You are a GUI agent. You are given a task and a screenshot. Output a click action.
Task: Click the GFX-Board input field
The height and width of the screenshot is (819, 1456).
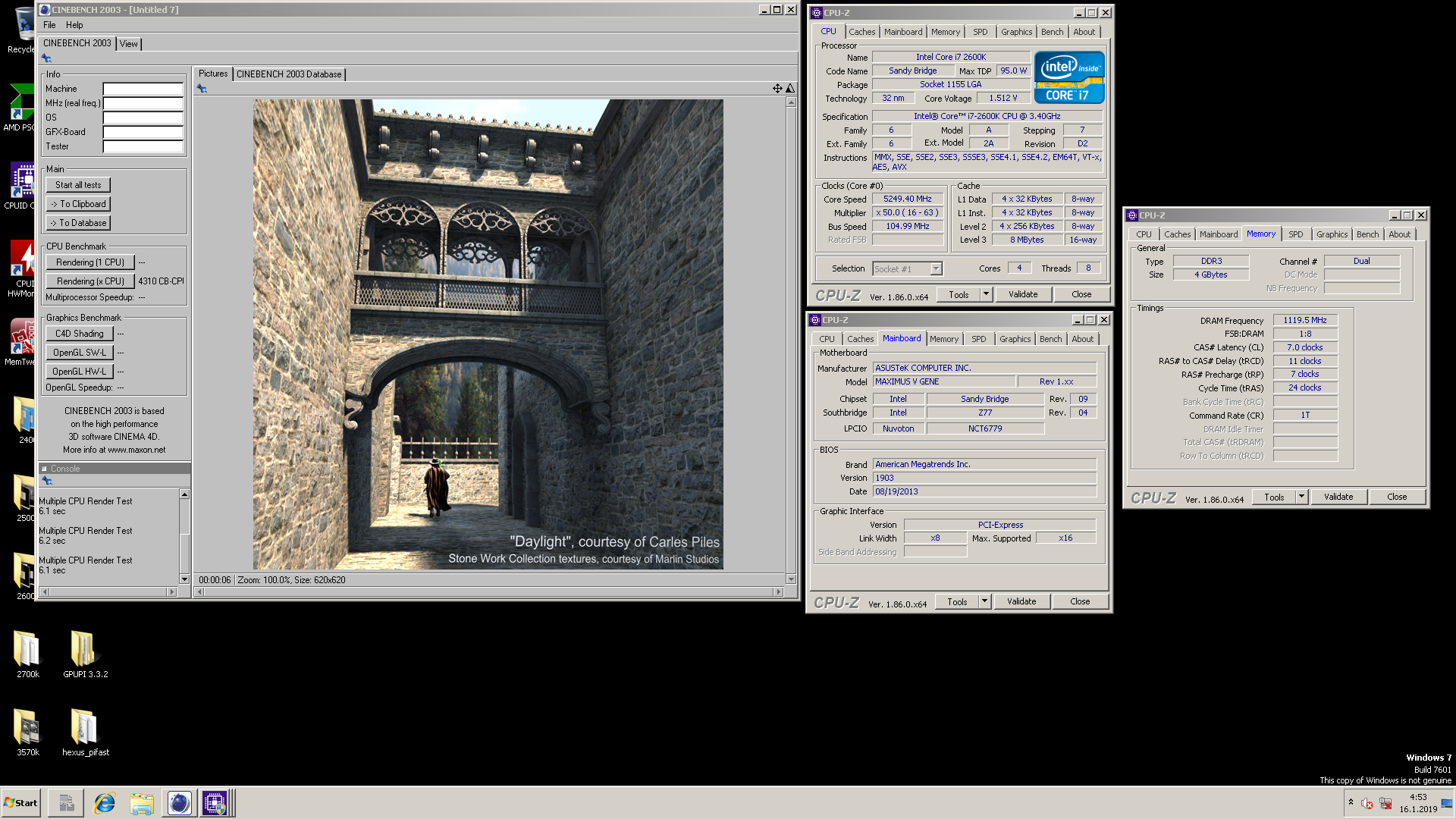point(143,132)
